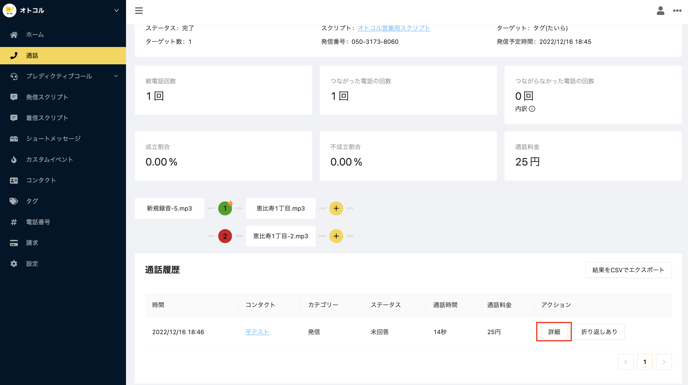Click the 総電話回数 1回 summary card
Viewport: 688px width, 385px height.
point(223,90)
